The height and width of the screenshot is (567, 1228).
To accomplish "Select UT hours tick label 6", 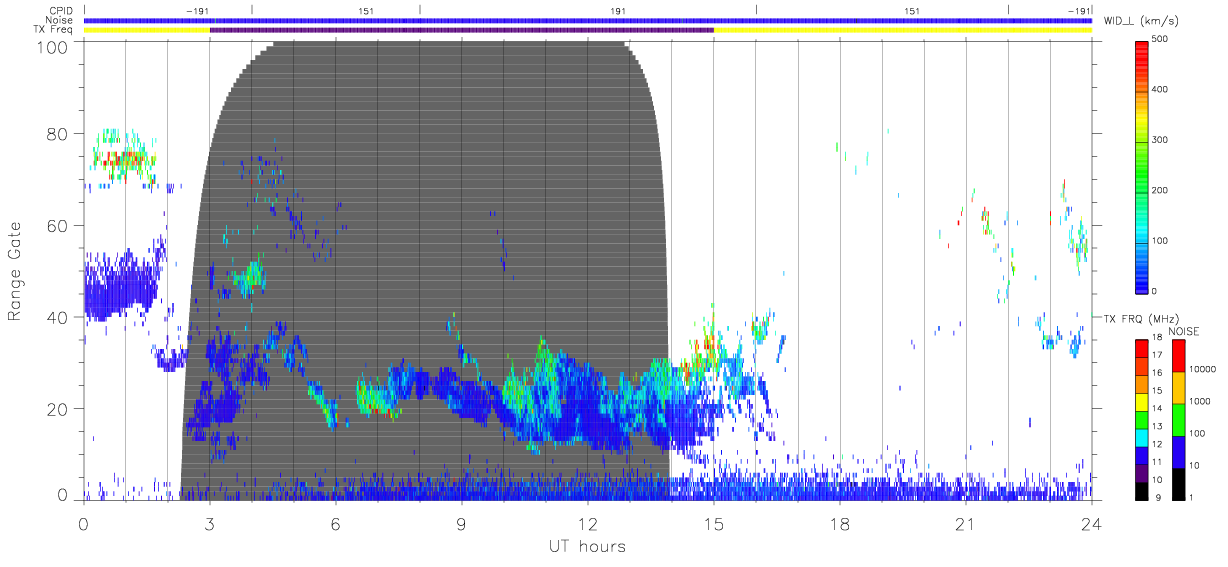I will tap(335, 523).
